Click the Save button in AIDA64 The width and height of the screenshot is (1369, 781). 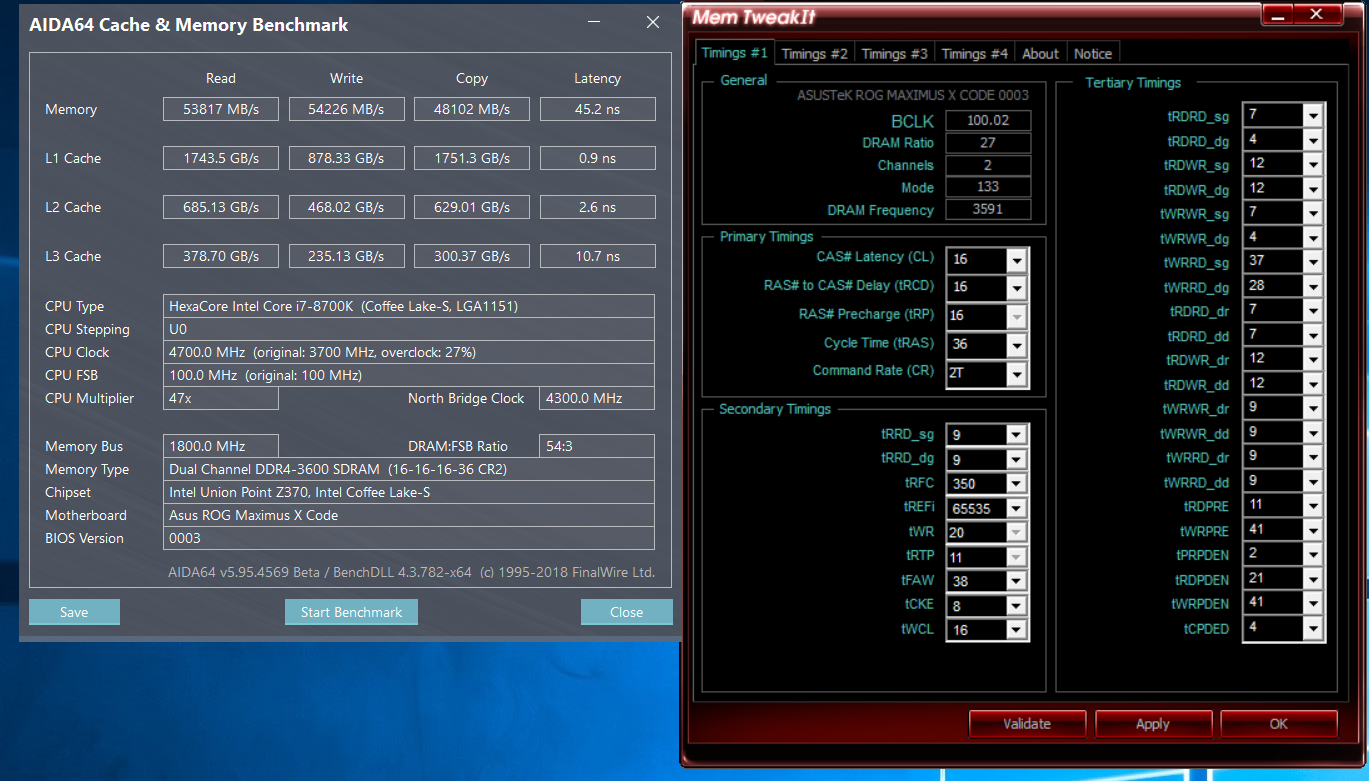click(x=74, y=612)
